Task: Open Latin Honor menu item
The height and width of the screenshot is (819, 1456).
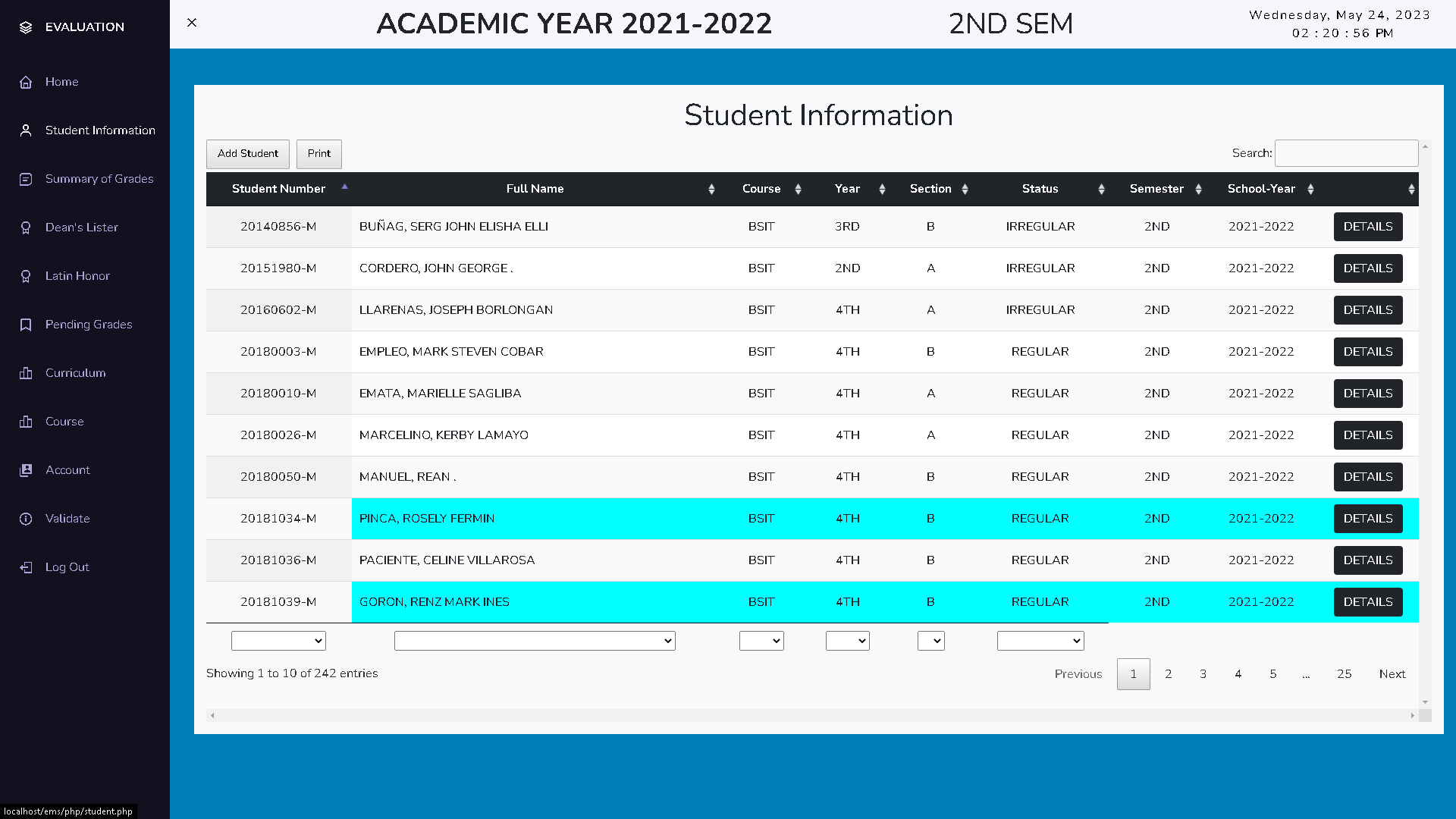Action: (x=77, y=276)
